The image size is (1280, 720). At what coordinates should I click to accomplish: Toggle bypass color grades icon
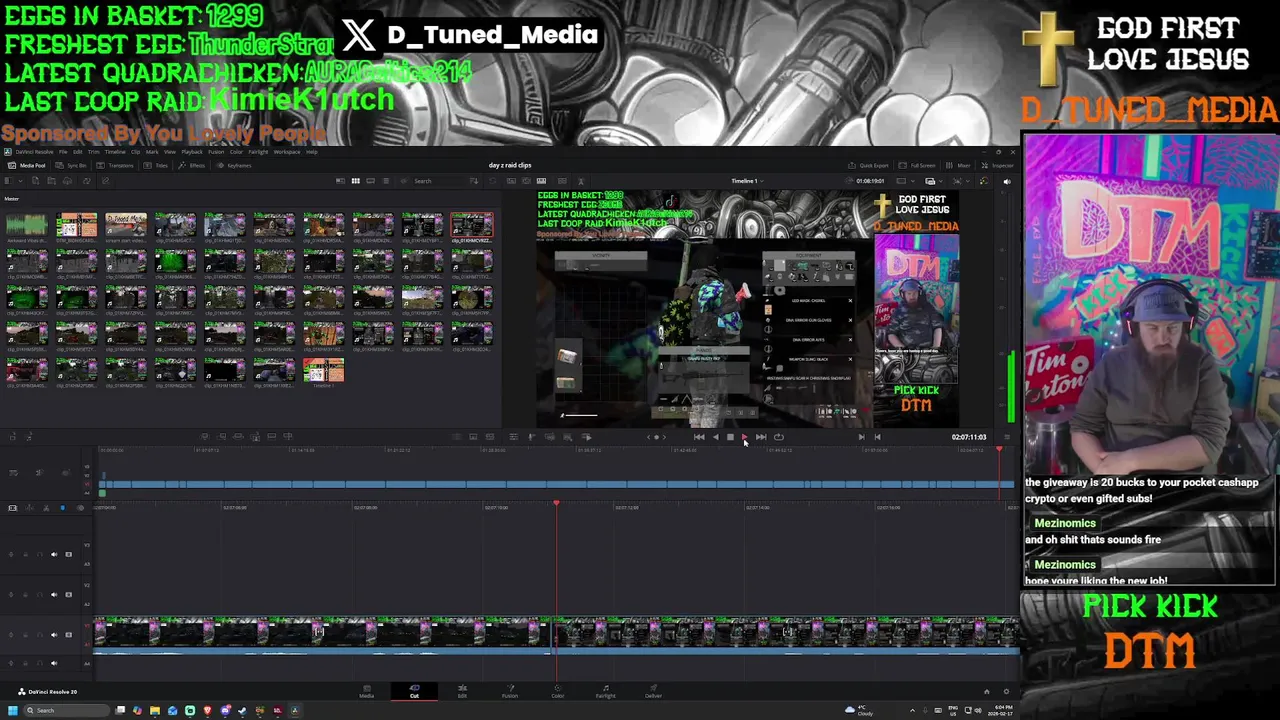point(983,181)
